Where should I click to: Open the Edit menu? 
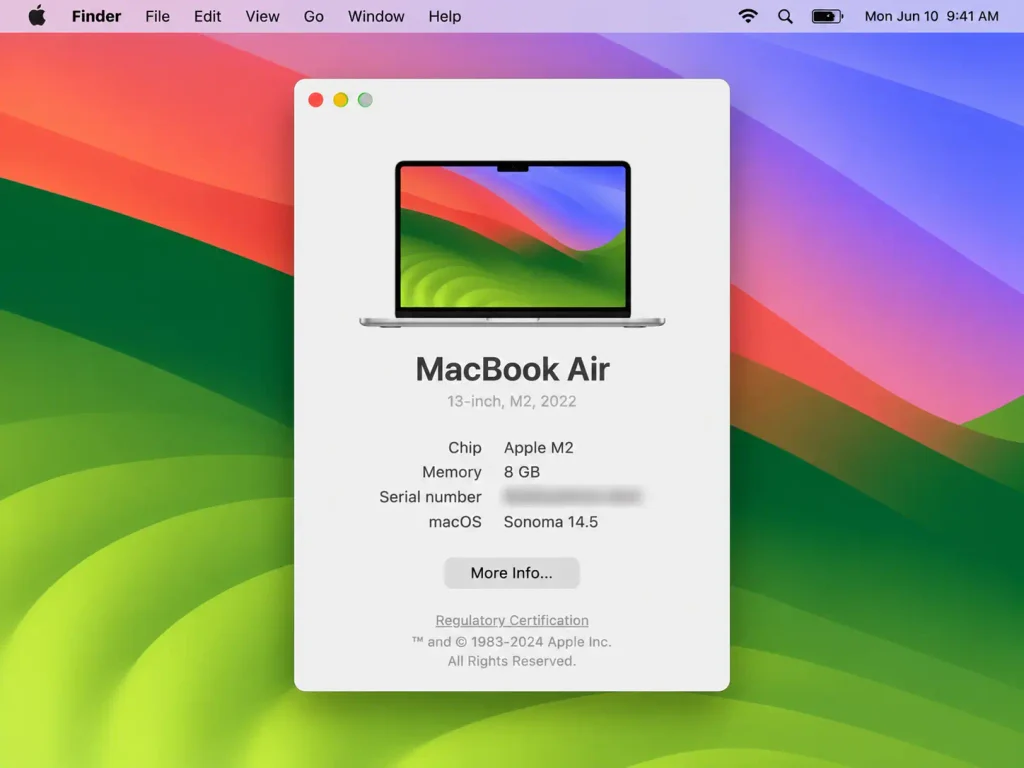tap(207, 16)
